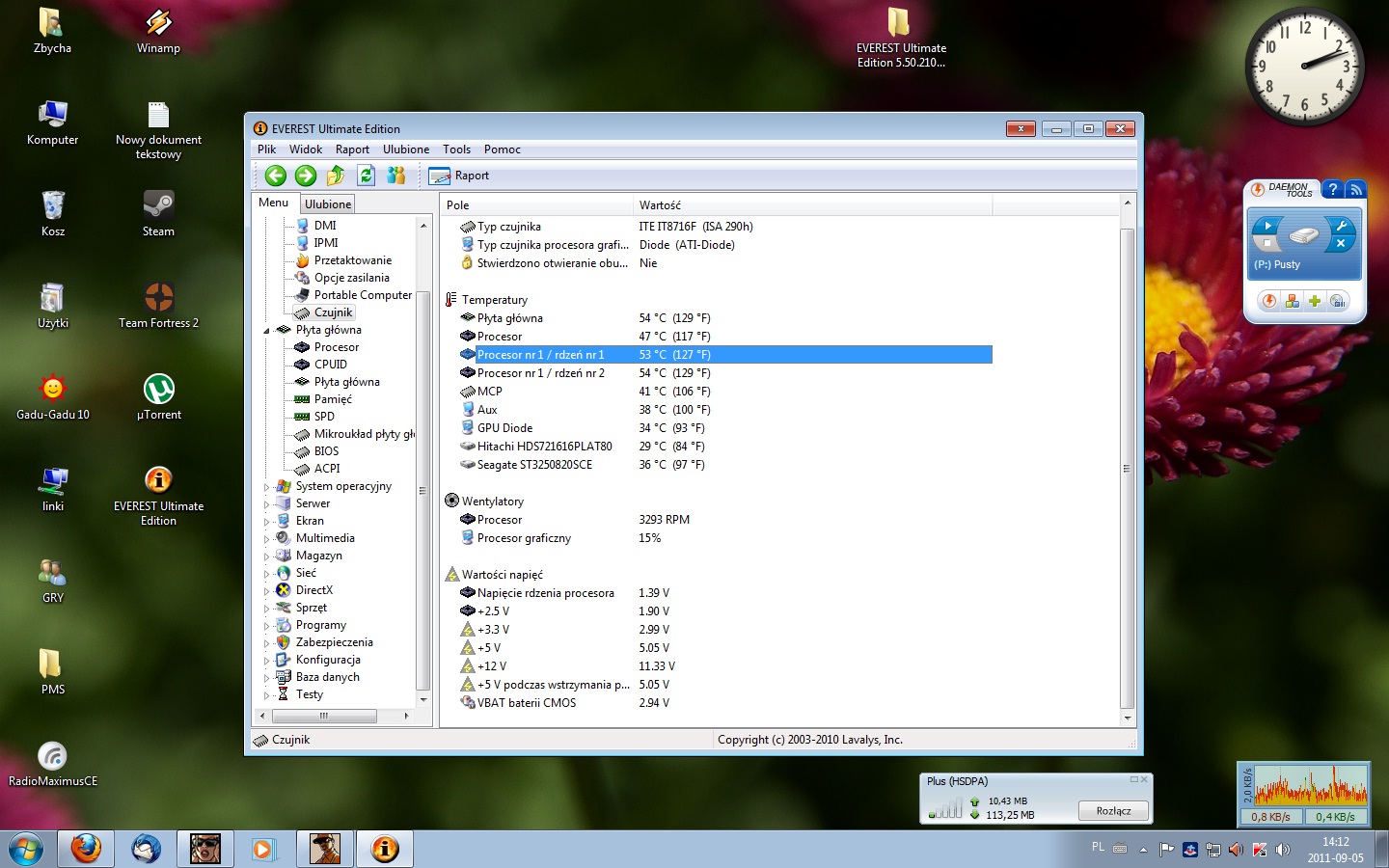Expand the Ekran tree node
Image resolution: width=1389 pixels, height=868 pixels.
tap(267, 522)
